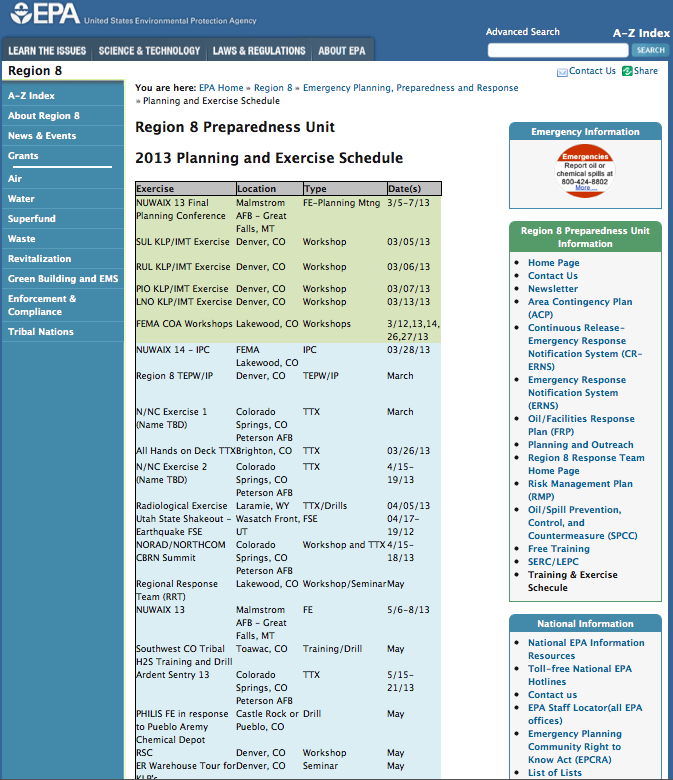Image resolution: width=673 pixels, height=780 pixels.
Task: Open Home Page link in Preparedness Unit box
Action: point(554,263)
